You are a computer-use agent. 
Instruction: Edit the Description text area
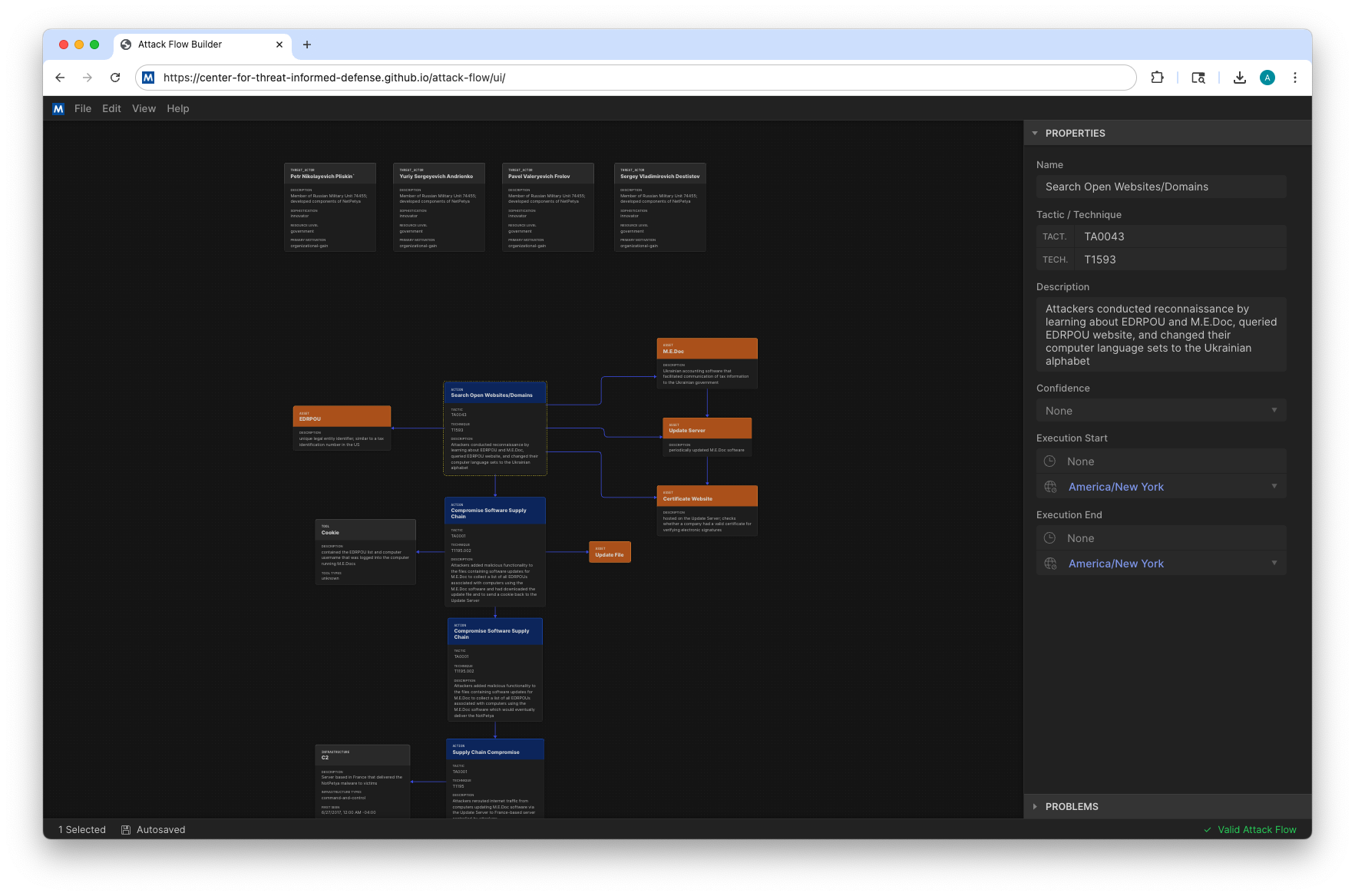point(1161,335)
